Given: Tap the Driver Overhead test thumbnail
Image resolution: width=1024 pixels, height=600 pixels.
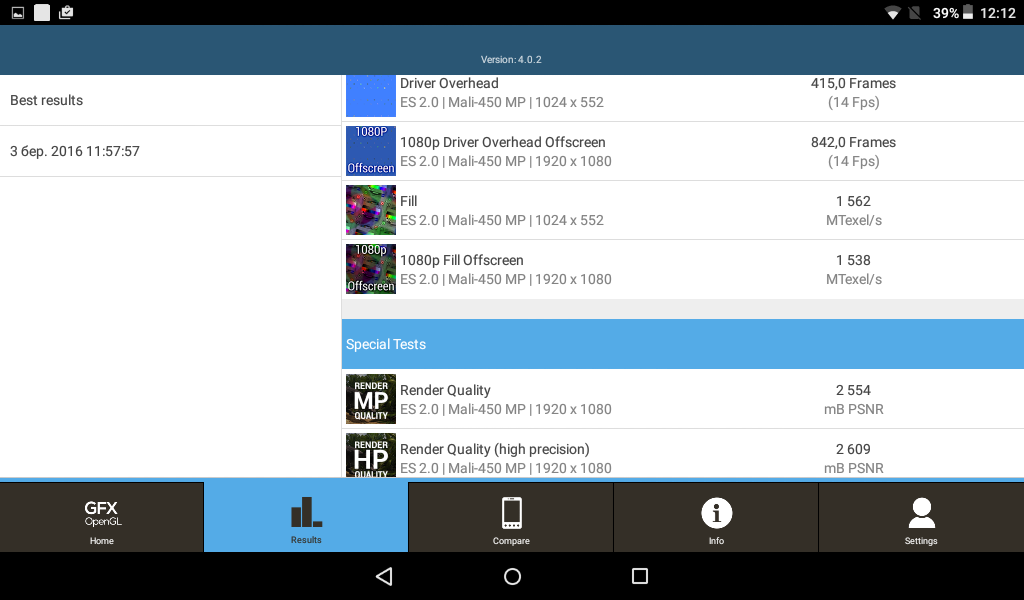Looking at the screenshot, I should (371, 95).
